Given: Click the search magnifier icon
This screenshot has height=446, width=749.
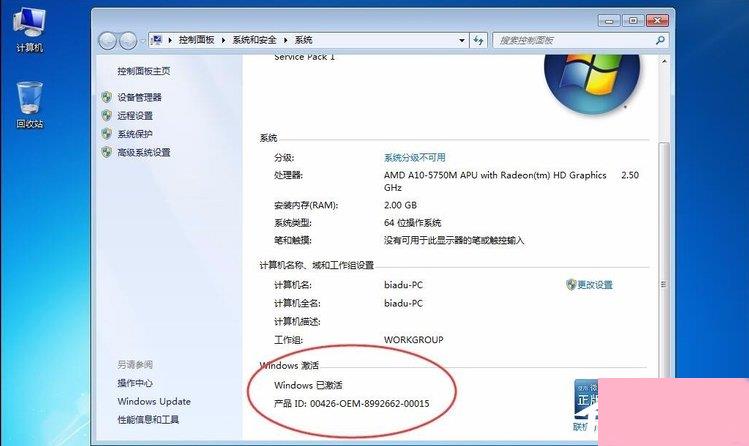Looking at the screenshot, I should coord(660,40).
